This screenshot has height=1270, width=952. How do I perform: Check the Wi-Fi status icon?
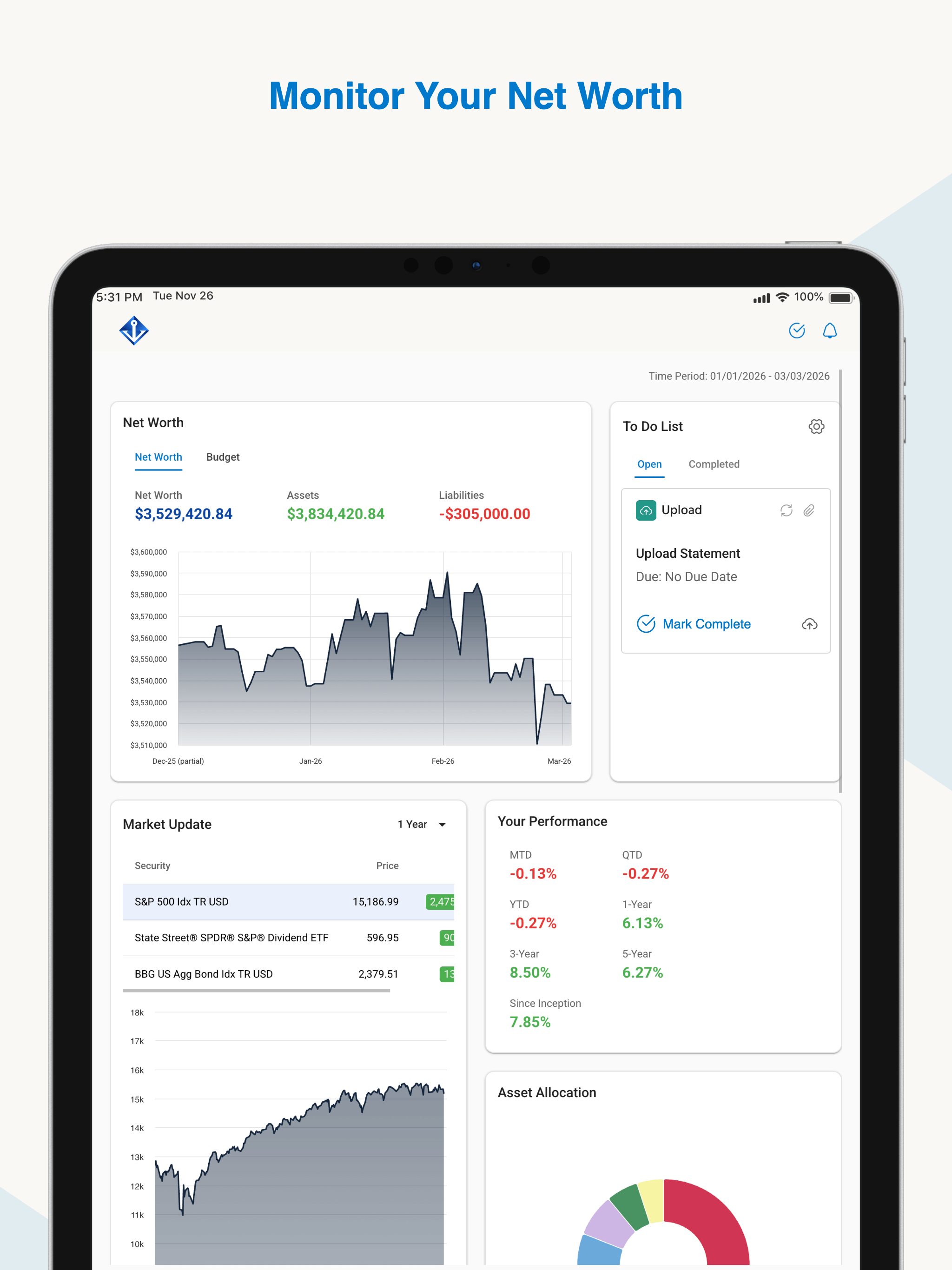pos(782,297)
